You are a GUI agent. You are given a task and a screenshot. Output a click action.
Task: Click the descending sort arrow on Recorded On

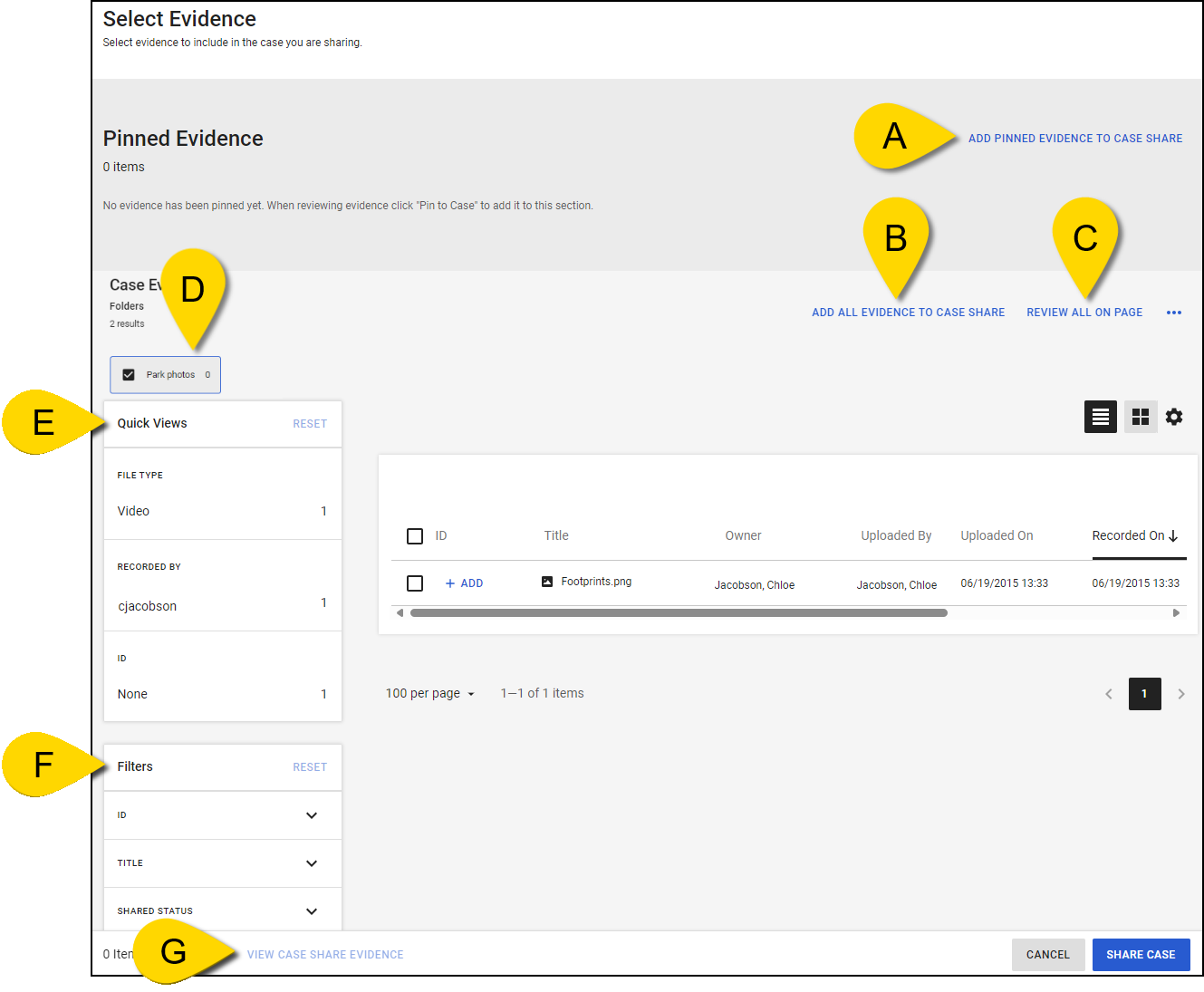(x=1173, y=536)
